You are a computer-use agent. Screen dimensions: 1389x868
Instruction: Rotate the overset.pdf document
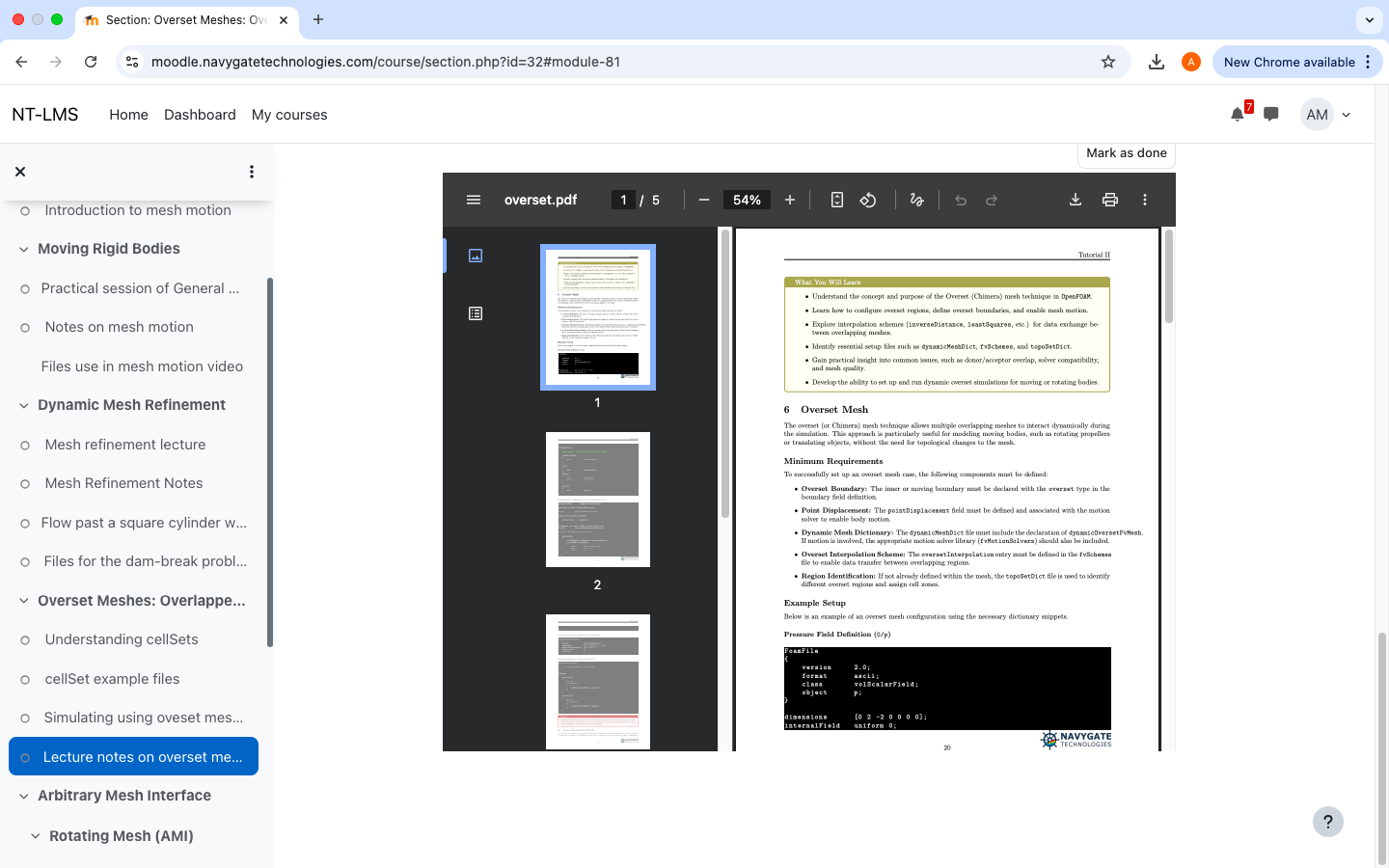tap(868, 200)
